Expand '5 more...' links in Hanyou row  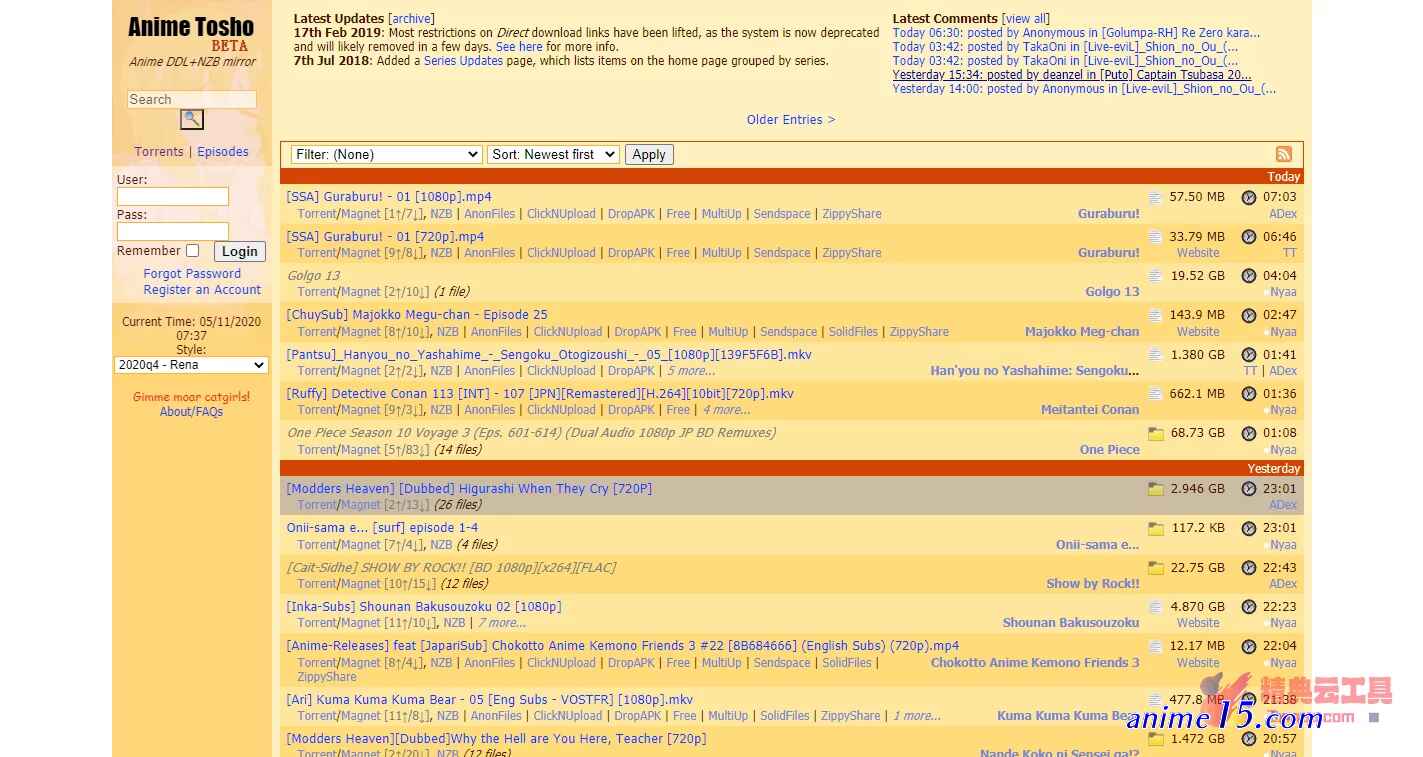(x=691, y=371)
